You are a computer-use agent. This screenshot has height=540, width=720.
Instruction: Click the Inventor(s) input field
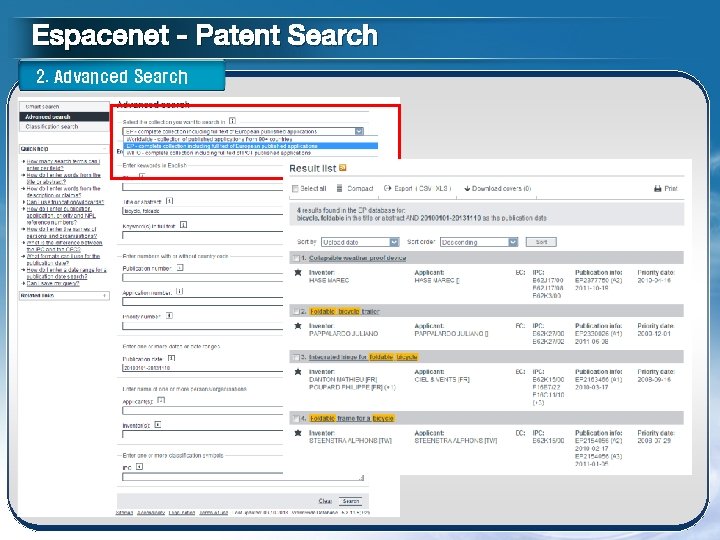pyautogui.click(x=202, y=434)
